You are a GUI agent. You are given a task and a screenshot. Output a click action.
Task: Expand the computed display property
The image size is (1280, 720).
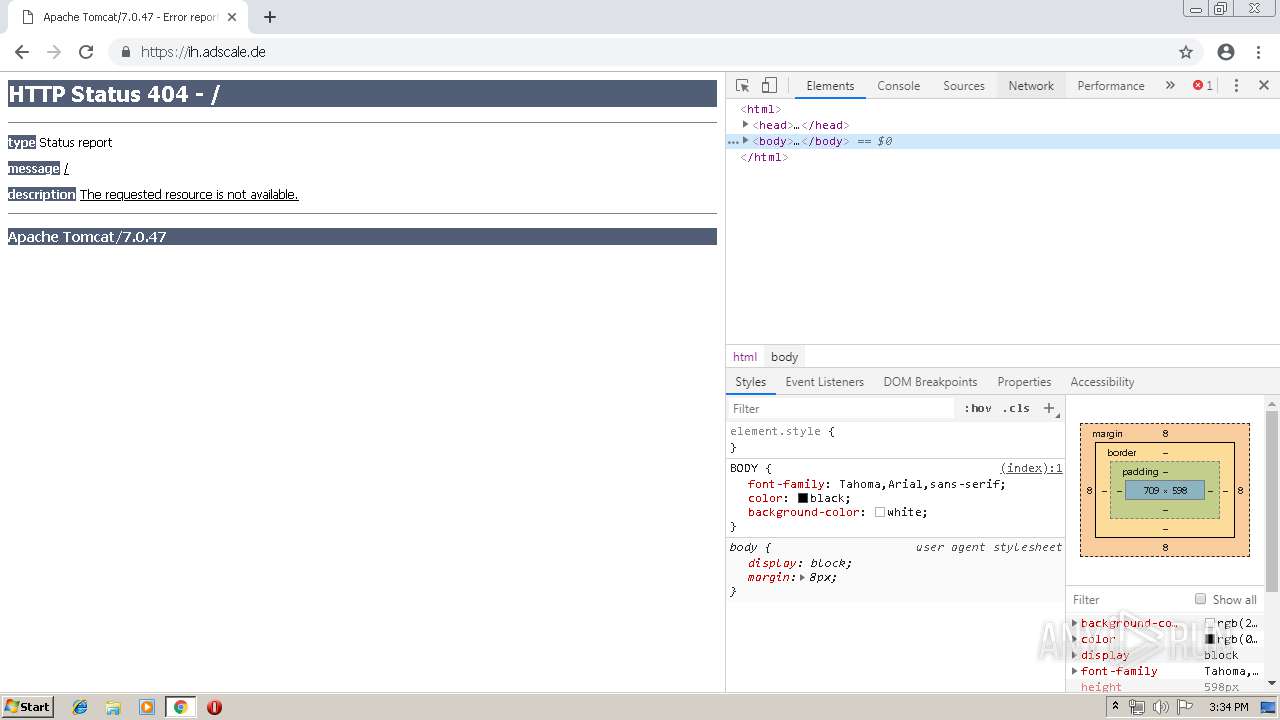(1075, 655)
